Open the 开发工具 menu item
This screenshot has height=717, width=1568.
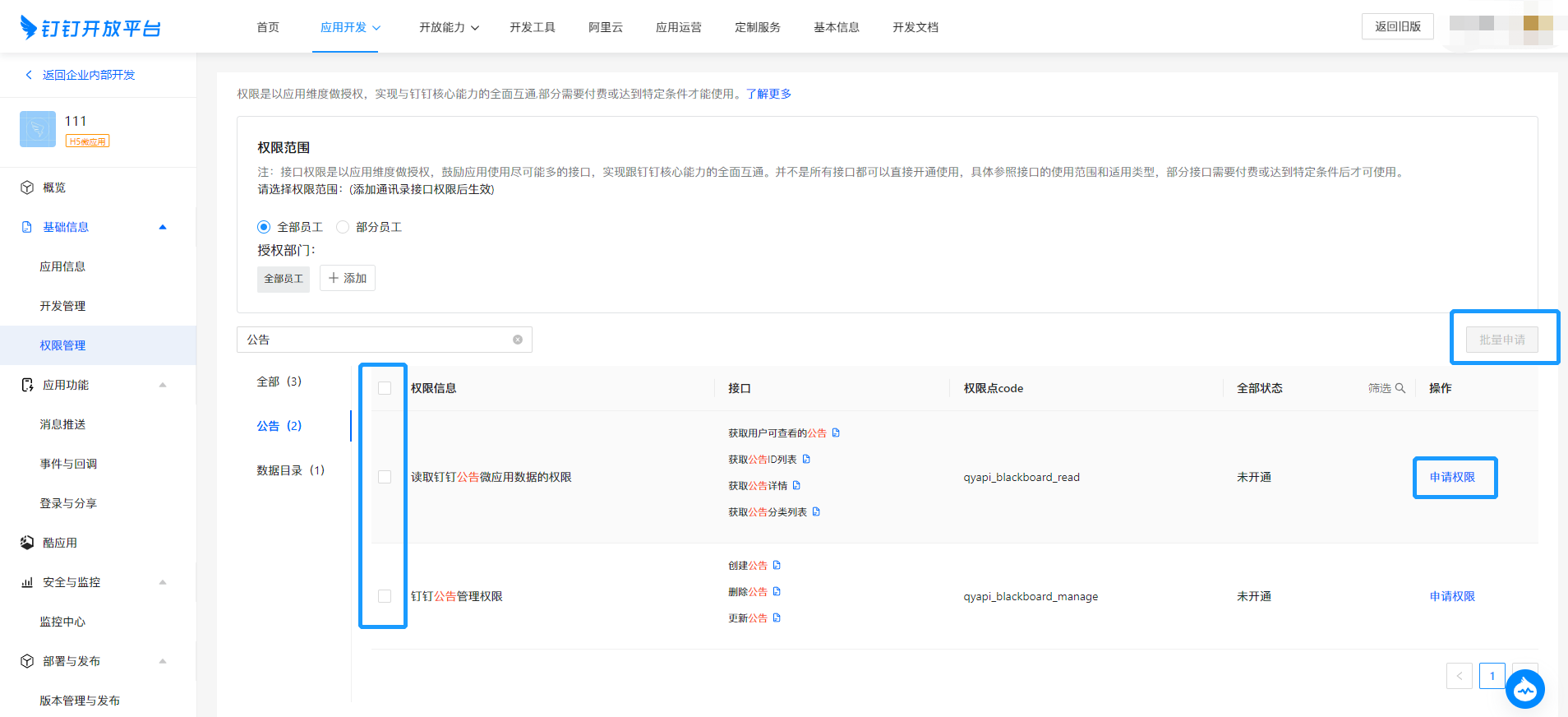[533, 27]
